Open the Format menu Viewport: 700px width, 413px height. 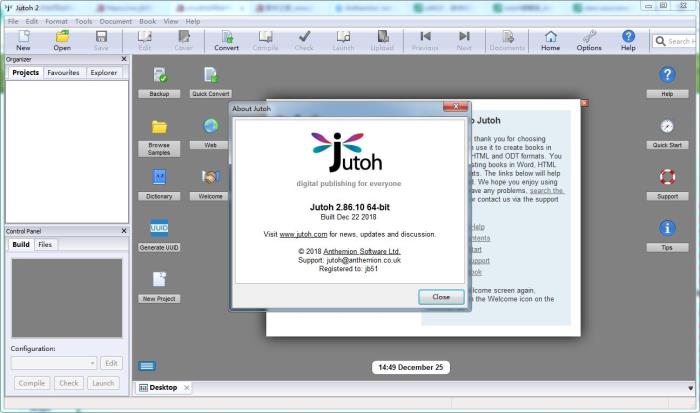point(56,21)
